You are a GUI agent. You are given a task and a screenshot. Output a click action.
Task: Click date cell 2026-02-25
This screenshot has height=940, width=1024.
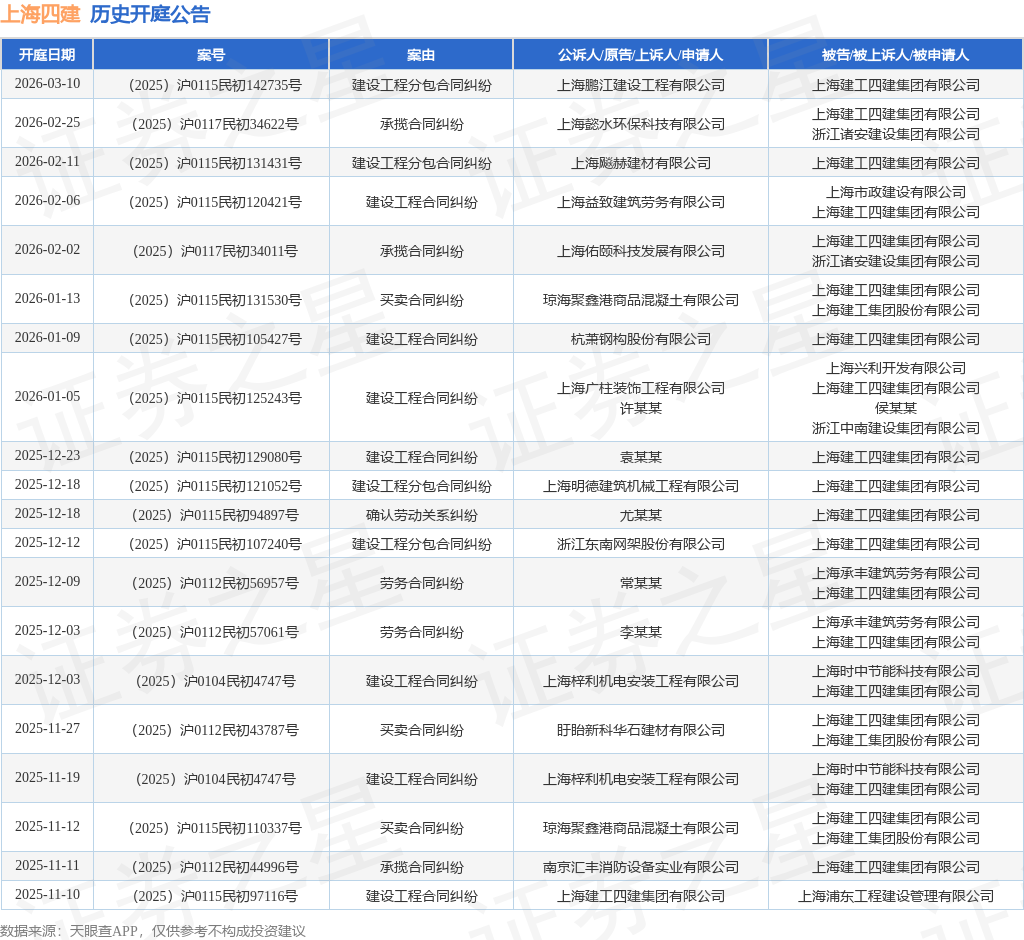[x=48, y=123]
